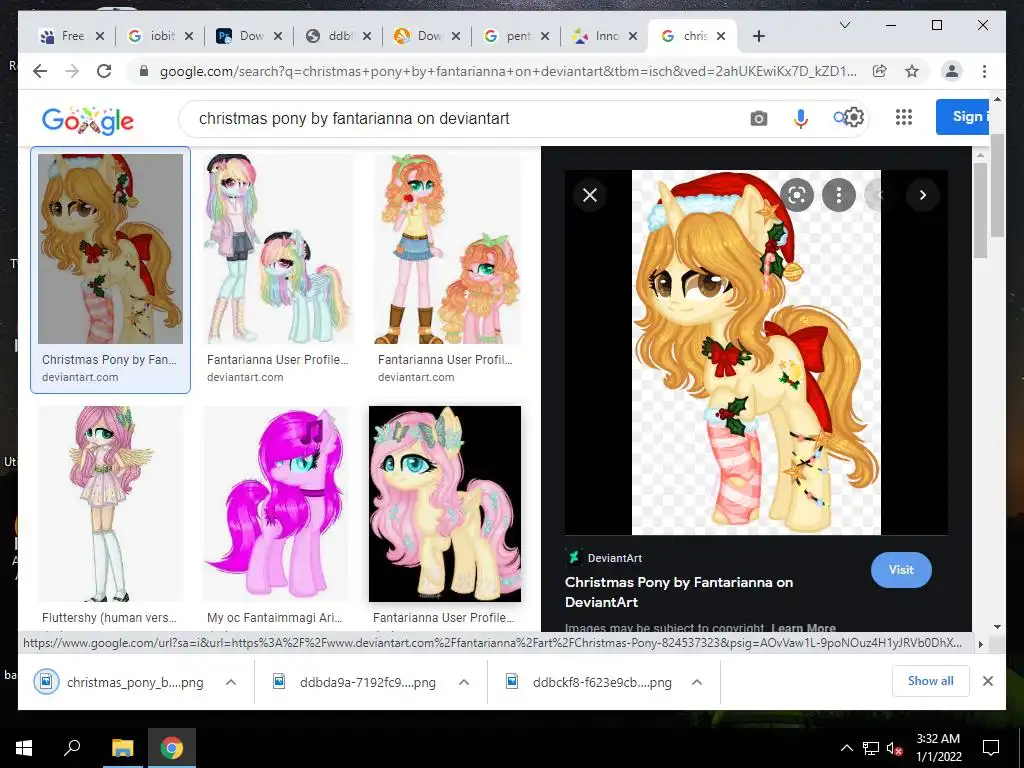Close the 'Inno' tab

[x=633, y=37]
